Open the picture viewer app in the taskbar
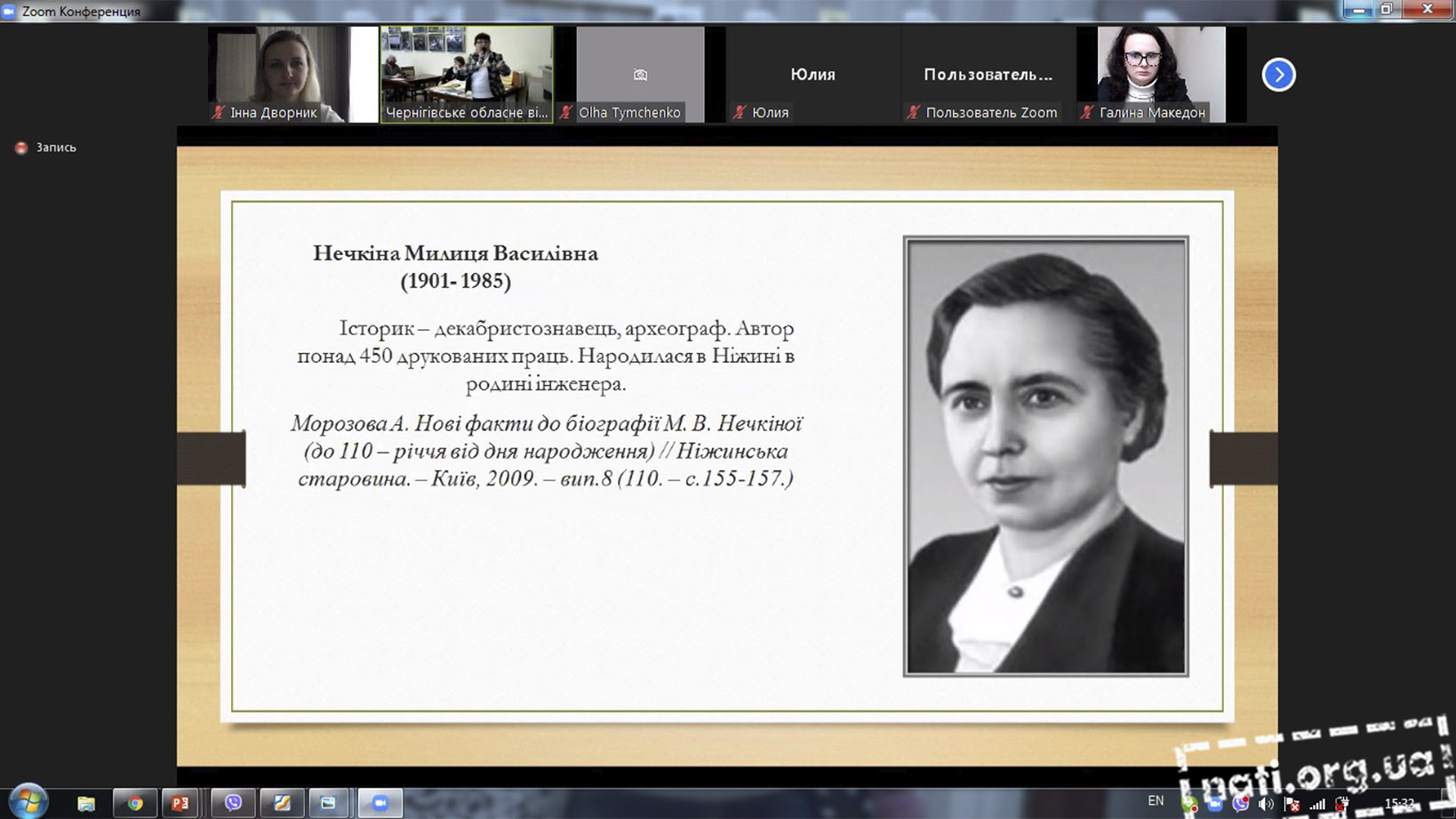The width and height of the screenshot is (1456, 819). [x=329, y=803]
